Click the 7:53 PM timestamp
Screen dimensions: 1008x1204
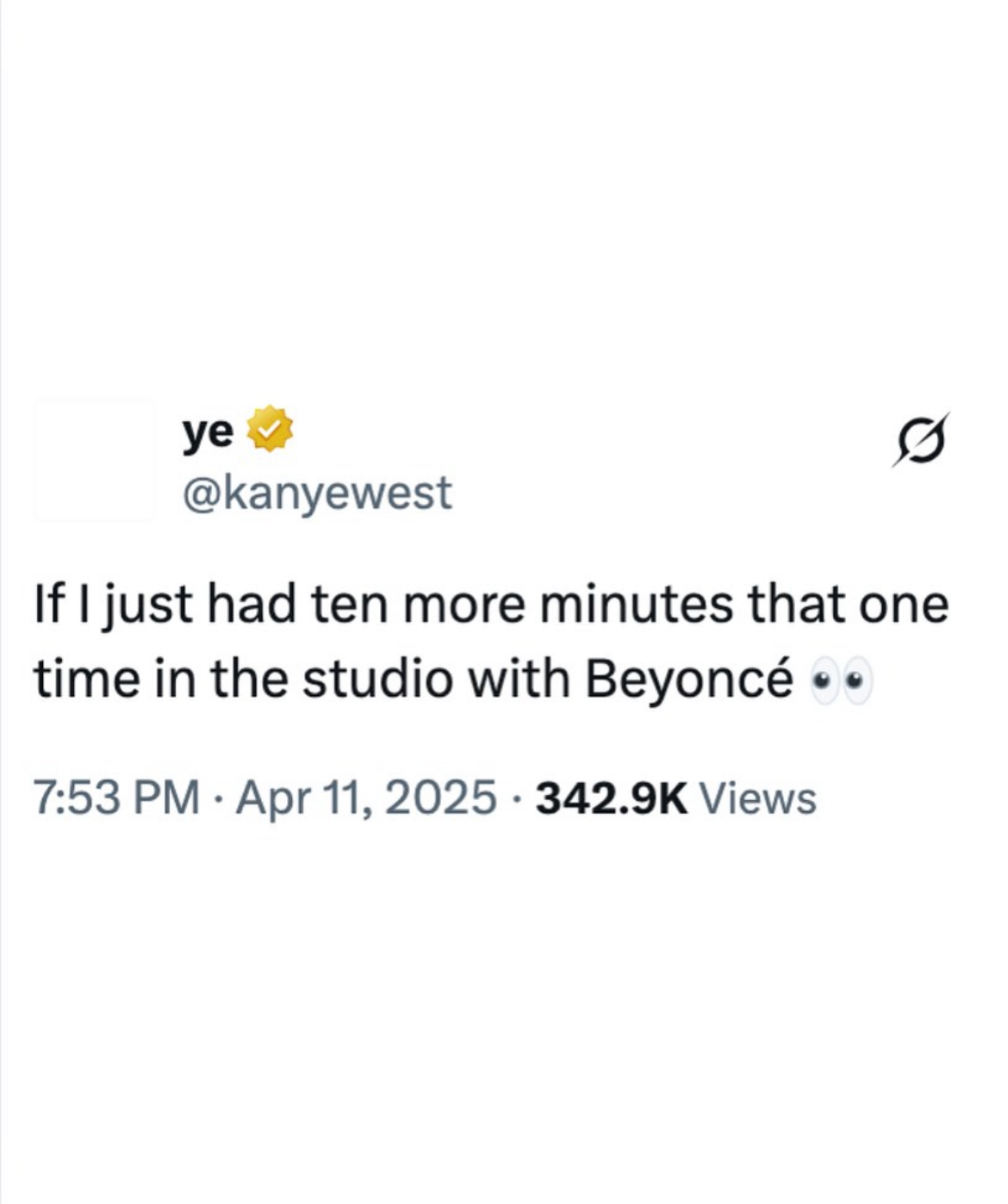tap(117, 797)
